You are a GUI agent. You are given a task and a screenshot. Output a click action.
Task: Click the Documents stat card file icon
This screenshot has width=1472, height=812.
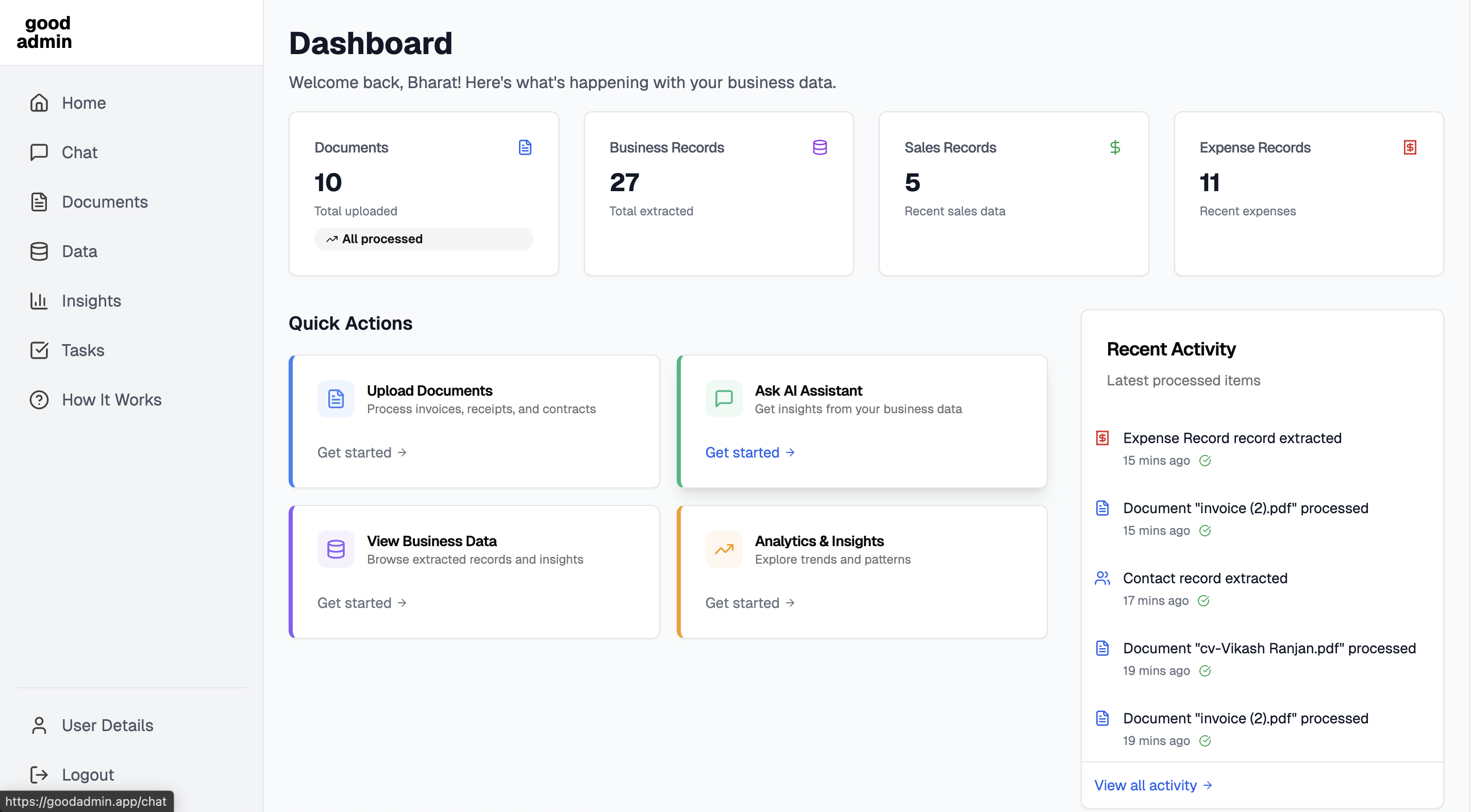click(x=525, y=147)
